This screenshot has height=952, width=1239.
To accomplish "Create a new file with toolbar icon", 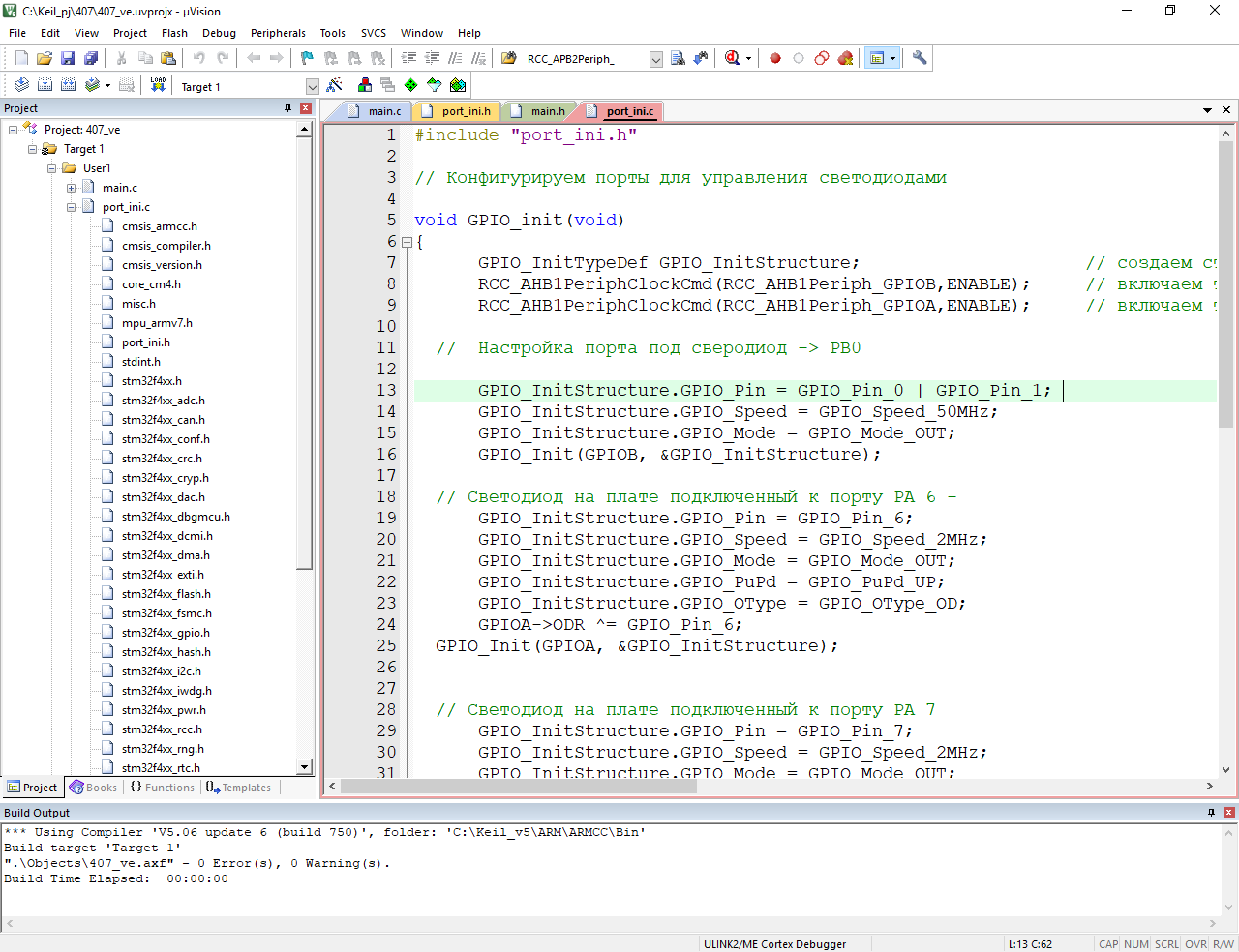I will click(x=21, y=58).
